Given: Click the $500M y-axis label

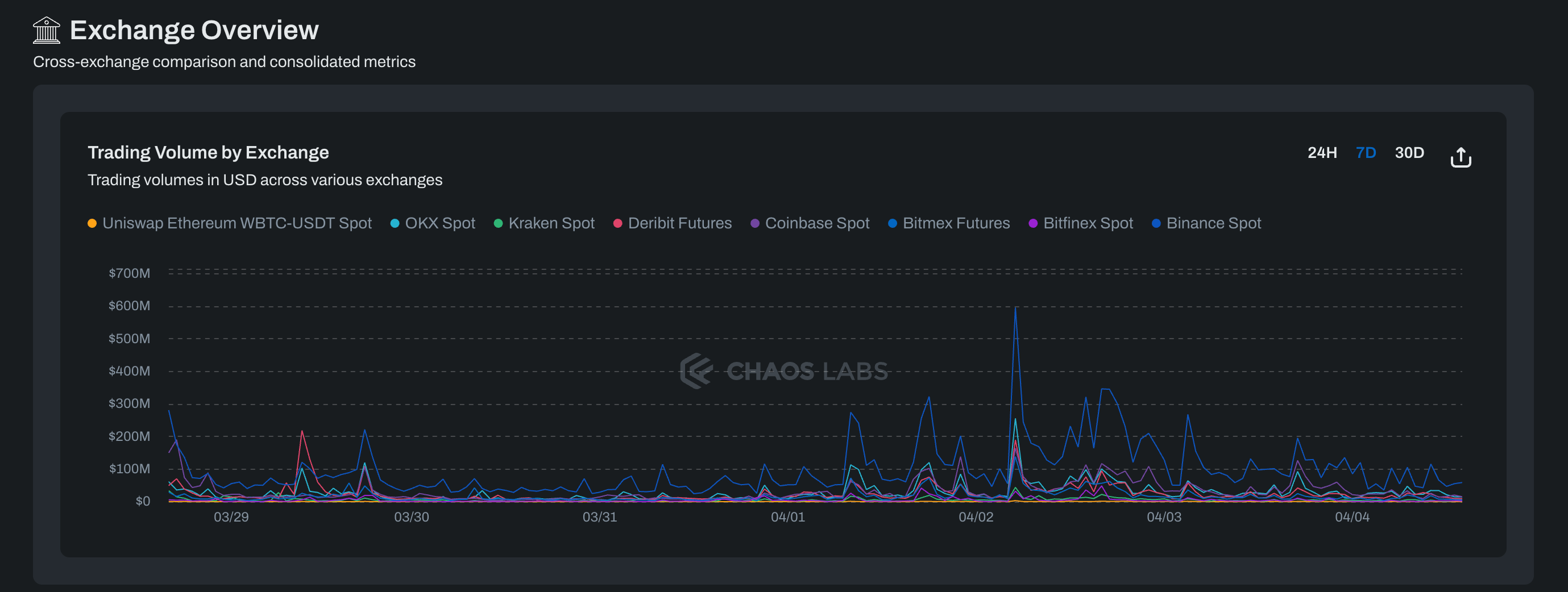Looking at the screenshot, I should 129,338.
